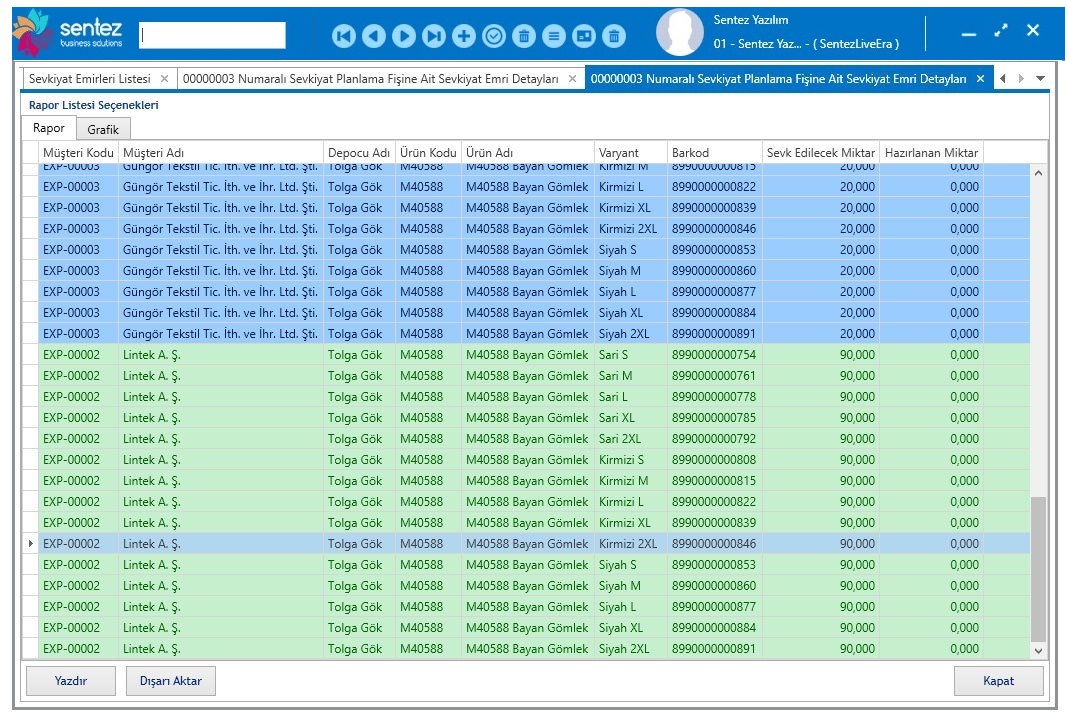Click the Rapor Listesi Seçenekleri label

pos(94,105)
